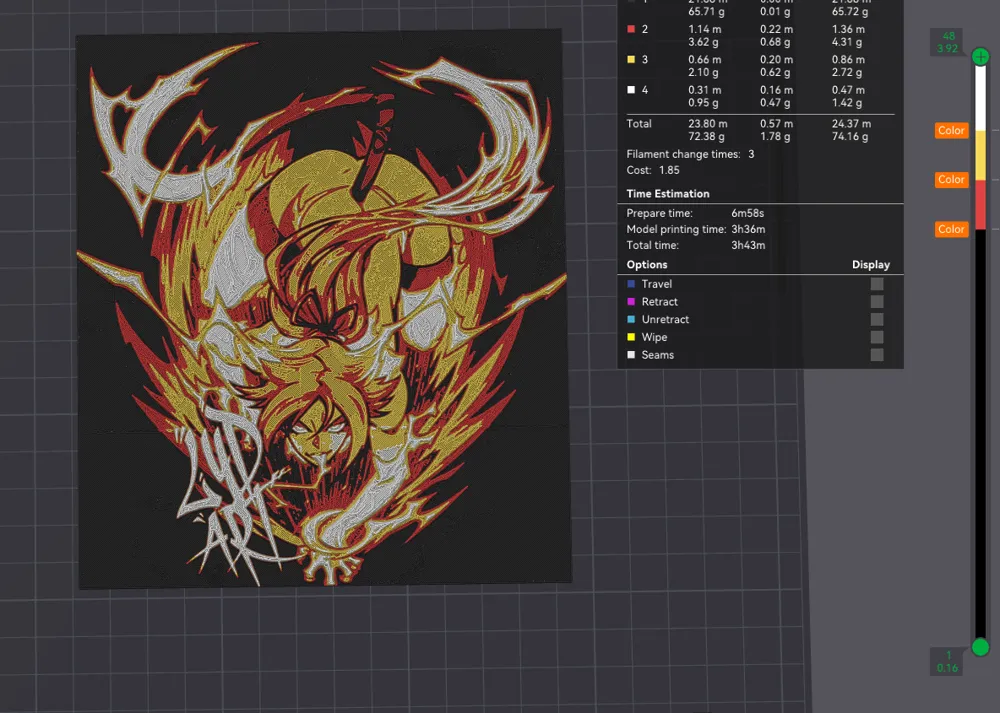The image size is (1000, 713).
Task: Click the magenta Retract legend square
Action: click(631, 302)
